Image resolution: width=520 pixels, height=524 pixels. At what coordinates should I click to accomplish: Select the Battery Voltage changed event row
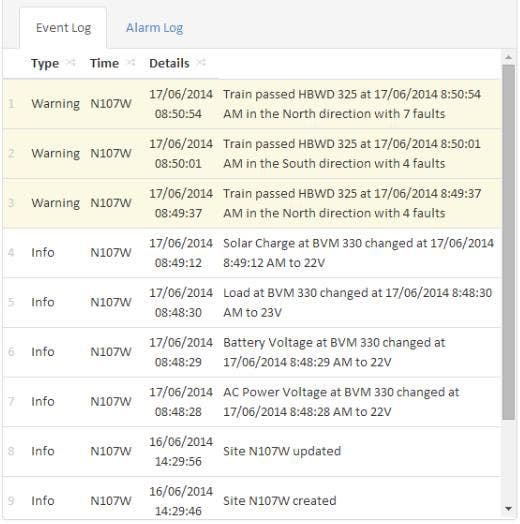252,352
